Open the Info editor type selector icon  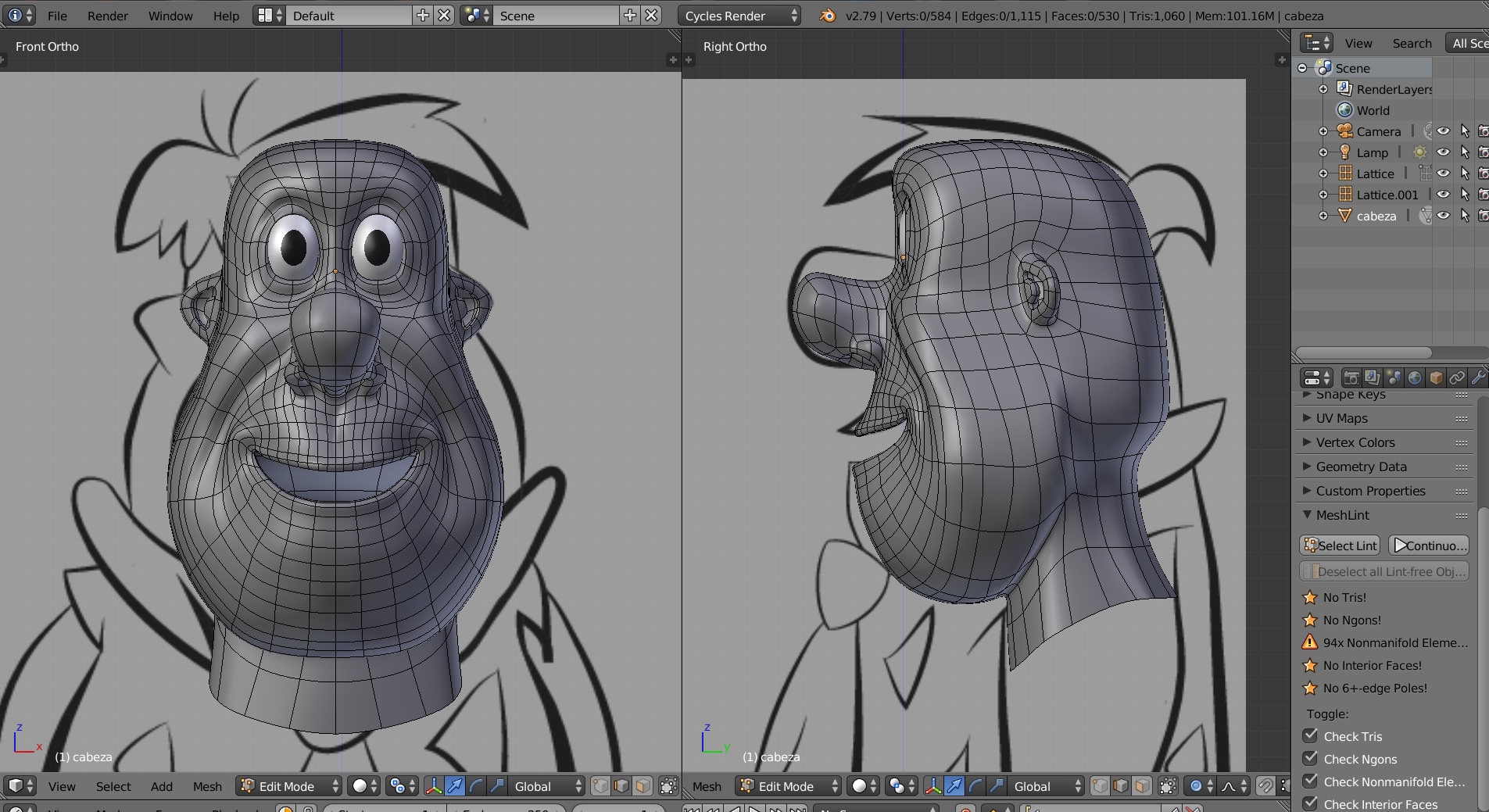point(20,16)
